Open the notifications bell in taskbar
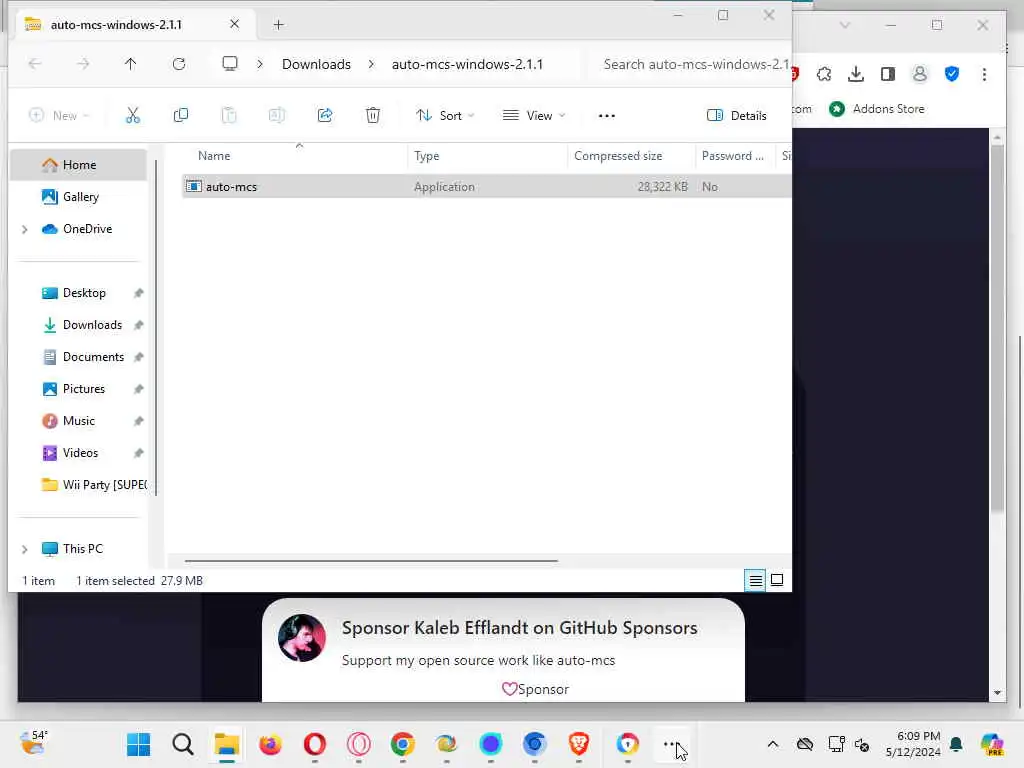This screenshot has width=1024, height=768. pyautogui.click(x=956, y=744)
